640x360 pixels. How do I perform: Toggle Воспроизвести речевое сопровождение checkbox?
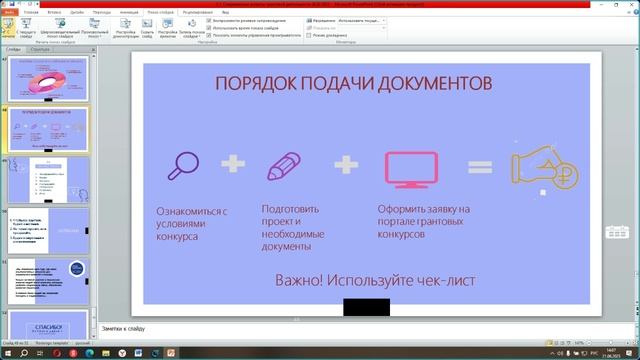click(x=209, y=20)
